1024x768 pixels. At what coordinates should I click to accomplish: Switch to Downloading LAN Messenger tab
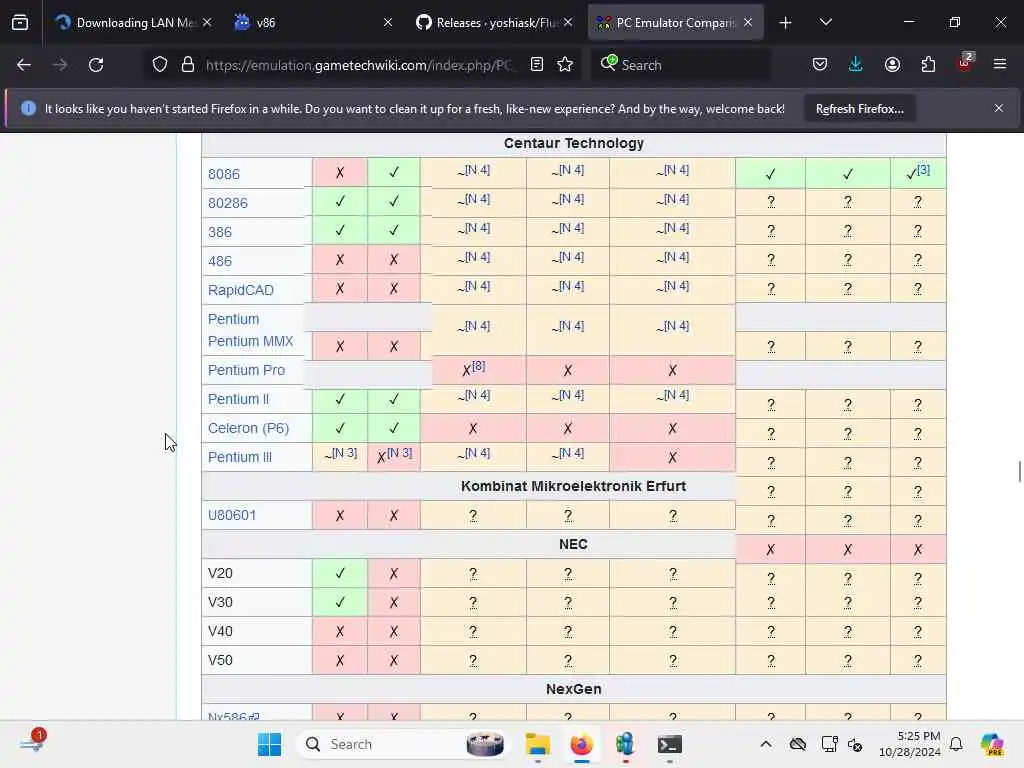pos(134,23)
